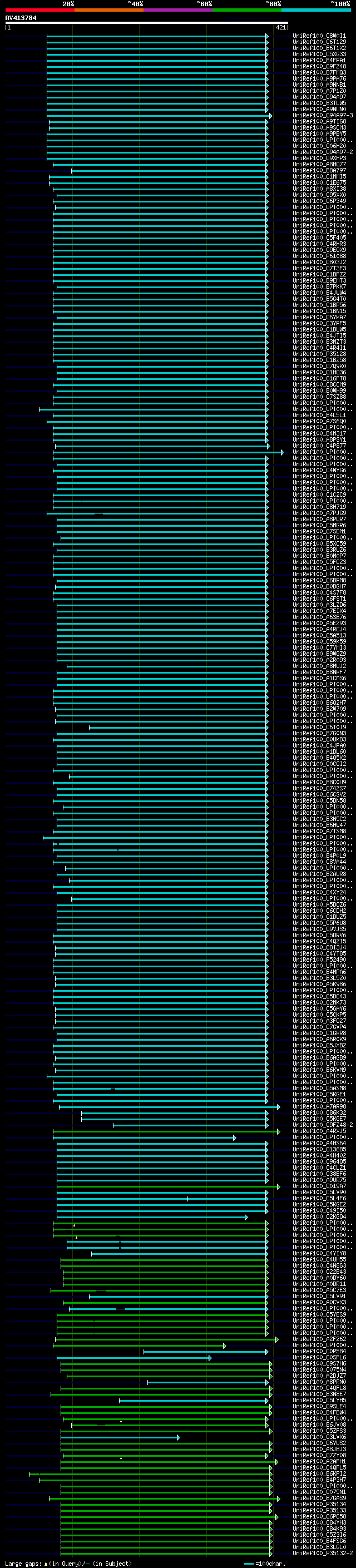Select hit label UniRef100_Q5F405
The image size is (356, 1568).
[319, 238]
